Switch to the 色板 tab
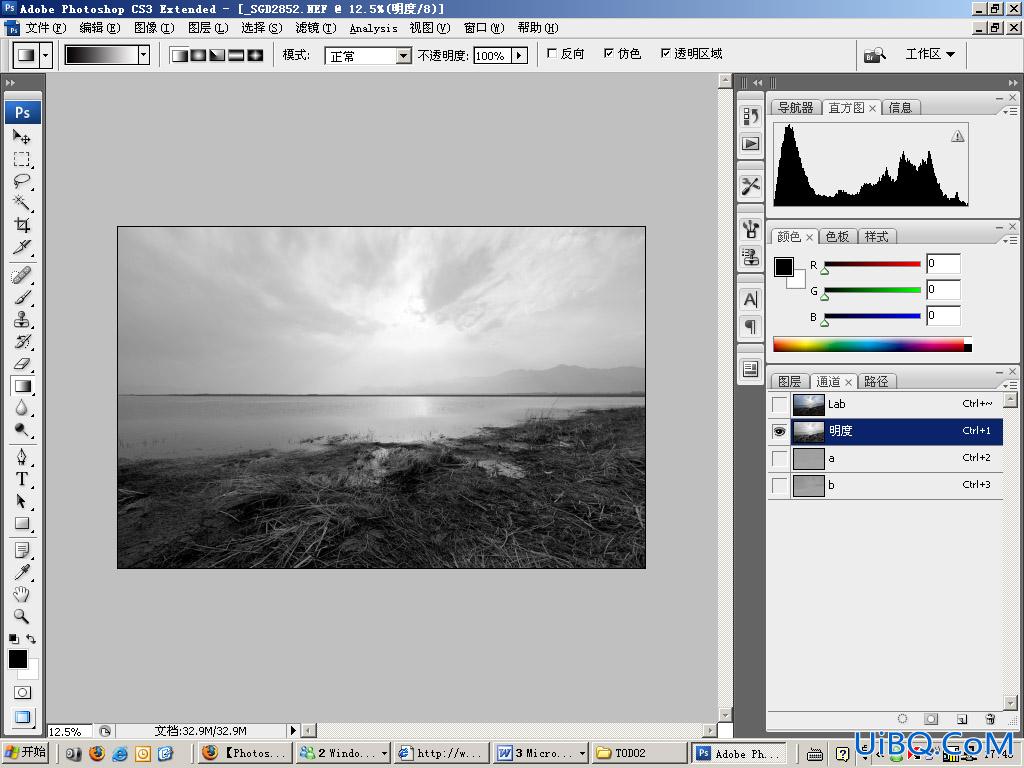The width and height of the screenshot is (1024, 768). 837,236
